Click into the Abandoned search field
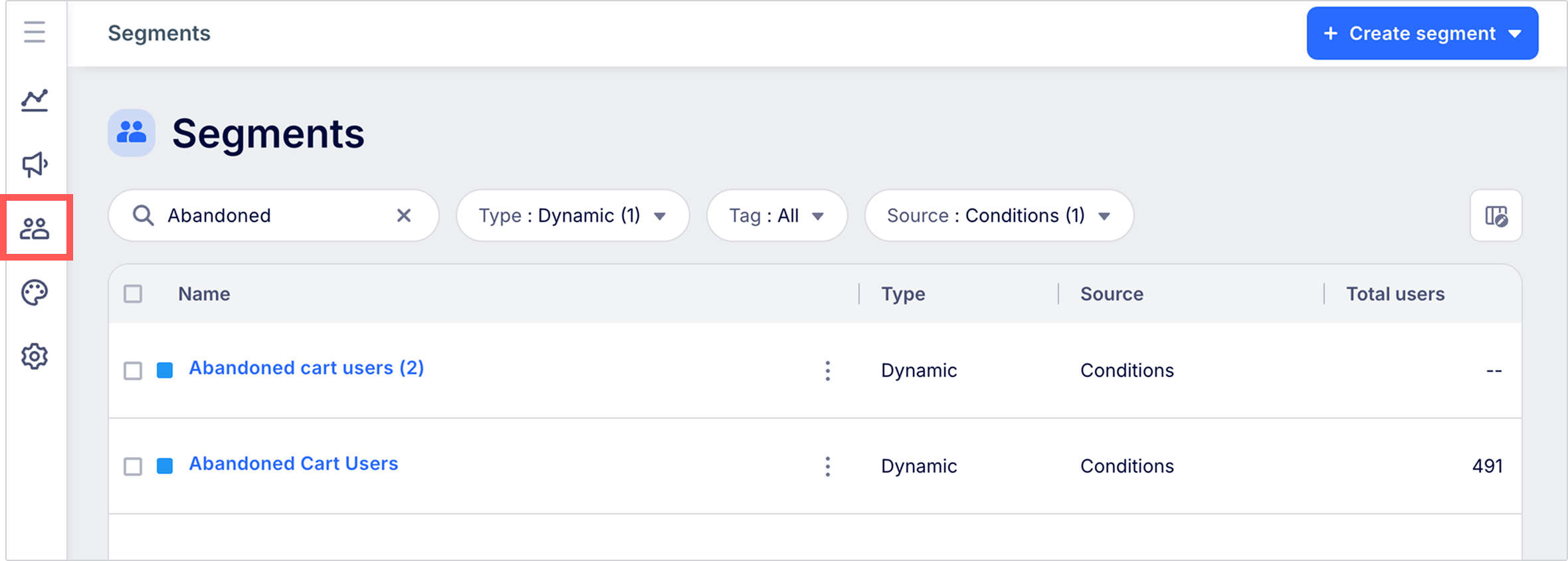Screen dimensions: 1568x561 coord(272,215)
